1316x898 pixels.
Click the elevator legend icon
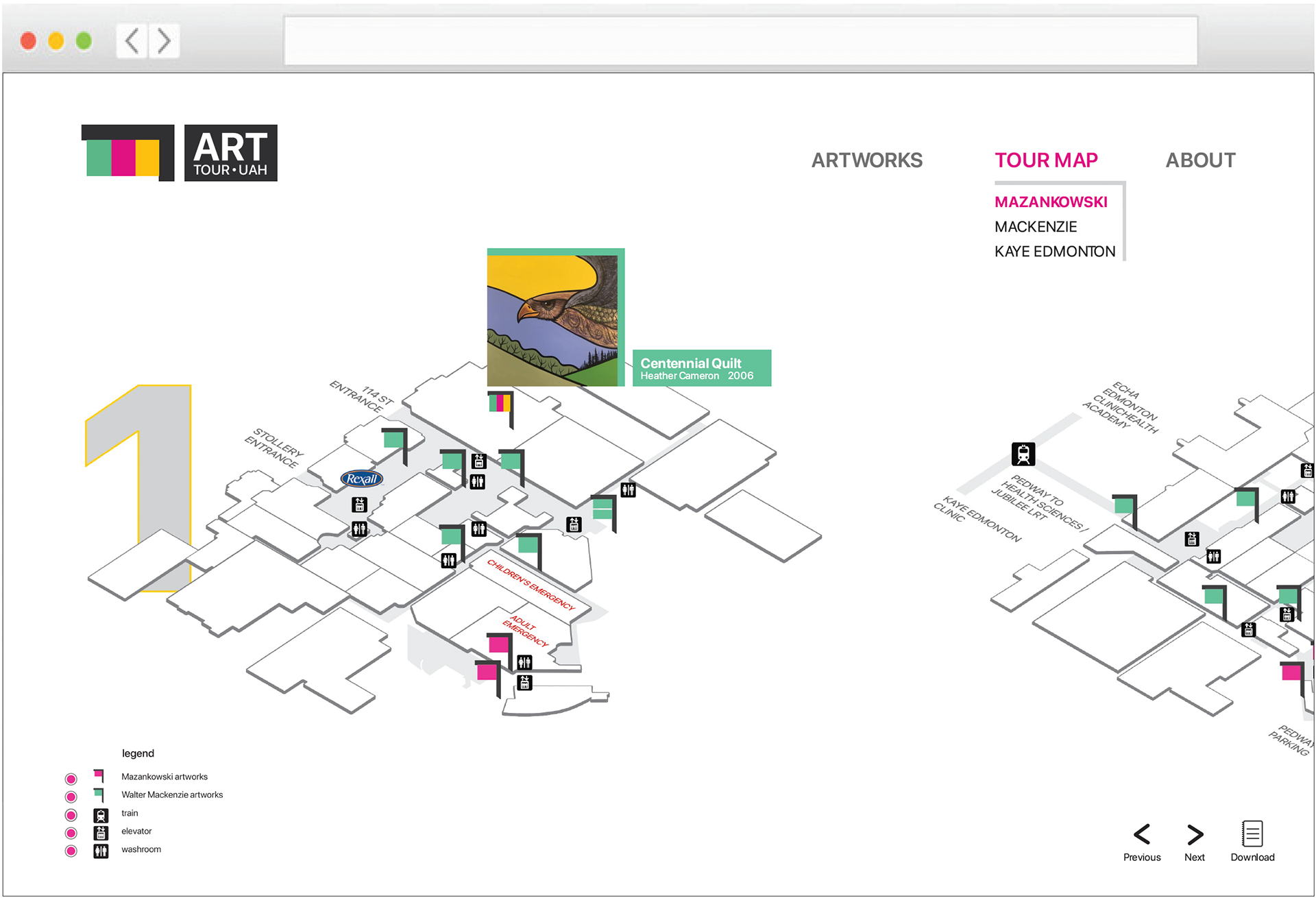(x=101, y=834)
